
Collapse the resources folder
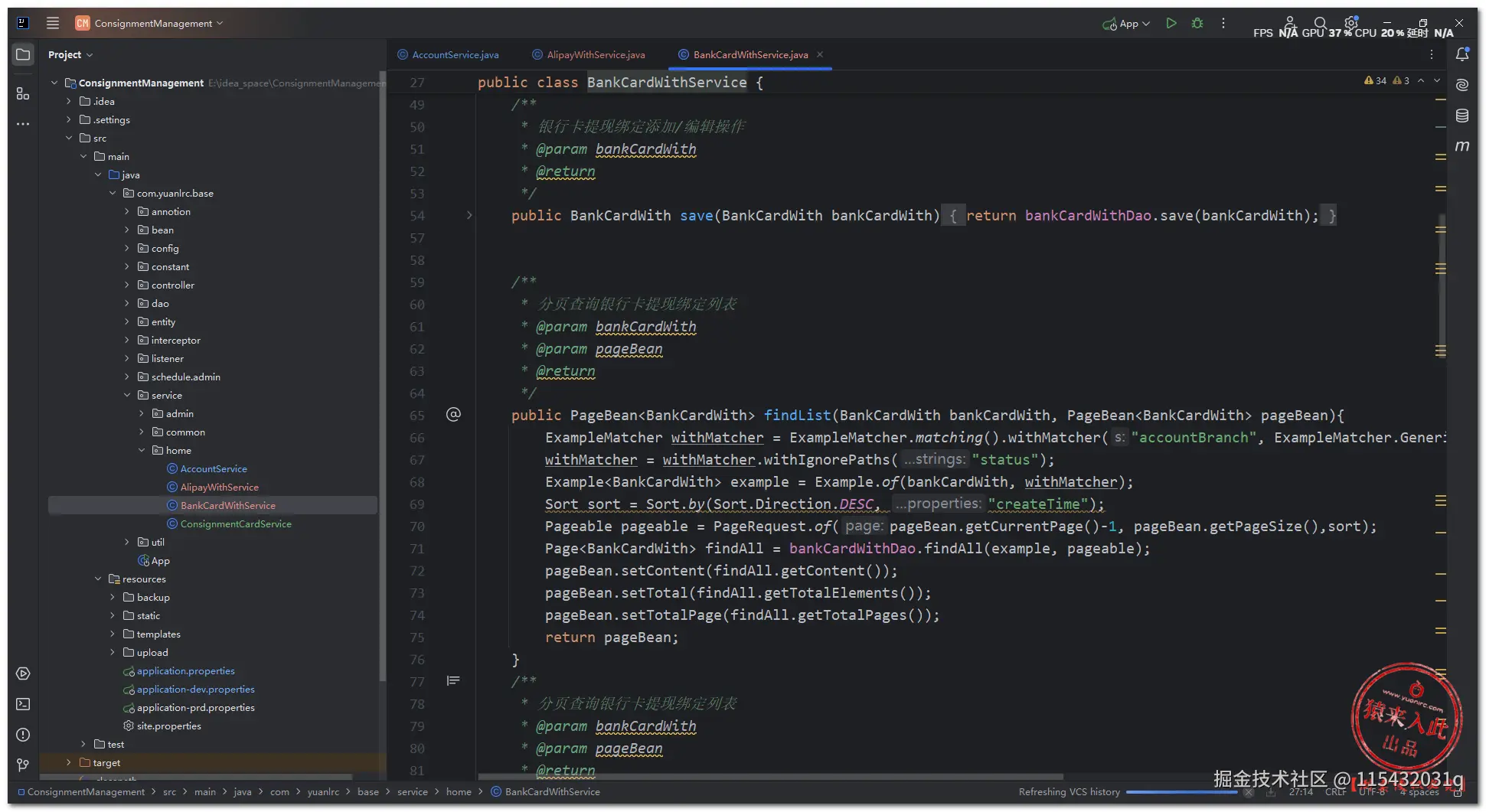click(98, 579)
